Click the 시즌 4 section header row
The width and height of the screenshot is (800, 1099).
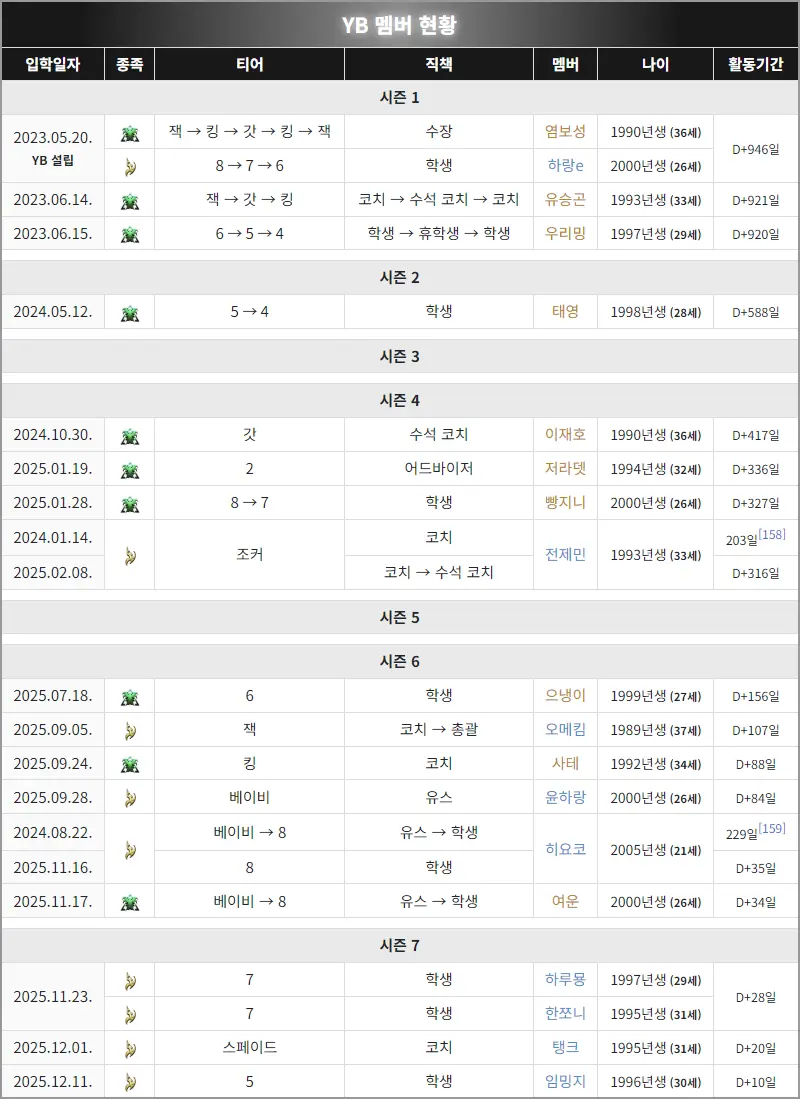(x=400, y=400)
